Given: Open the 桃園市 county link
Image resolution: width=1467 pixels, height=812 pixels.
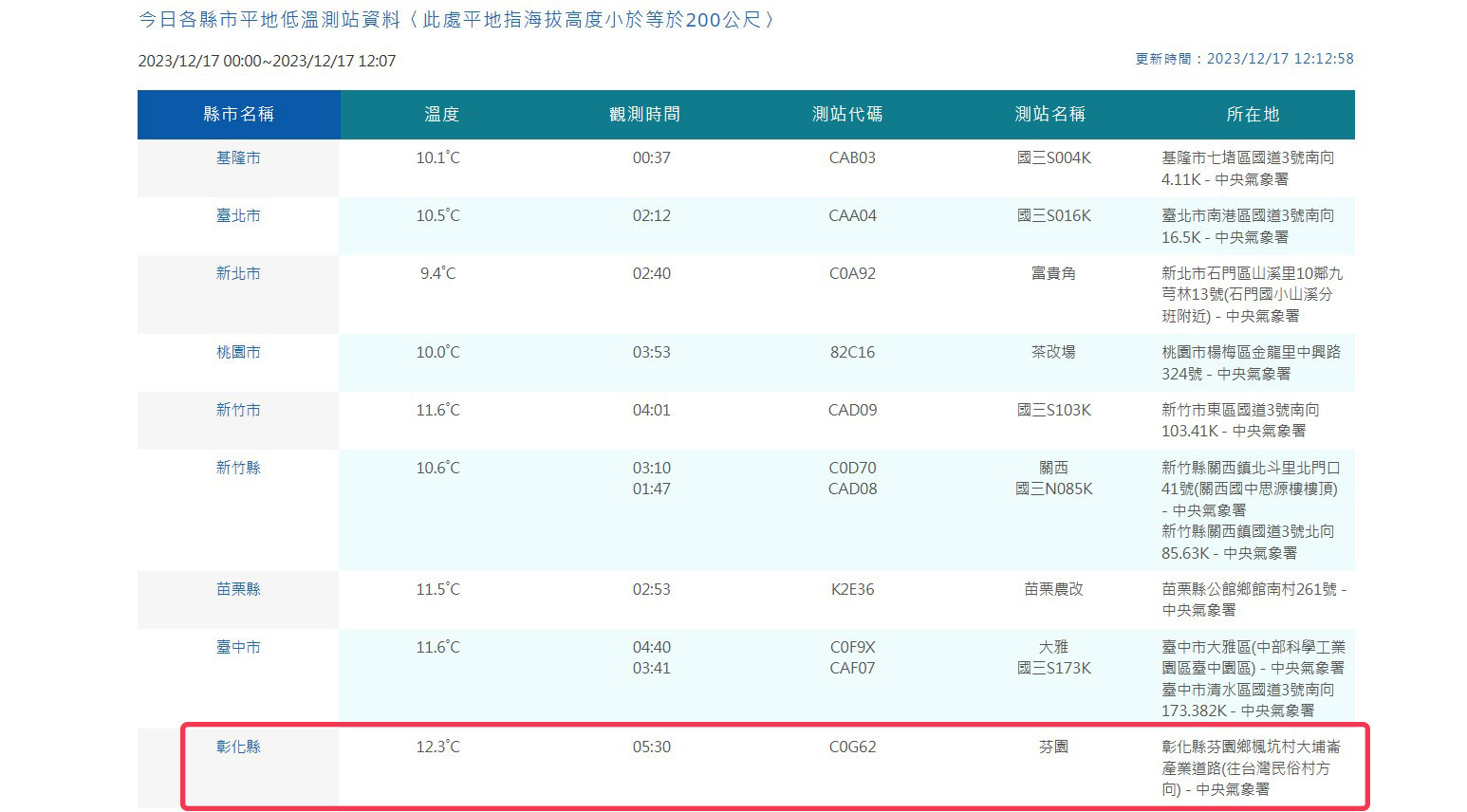Looking at the screenshot, I should [238, 353].
